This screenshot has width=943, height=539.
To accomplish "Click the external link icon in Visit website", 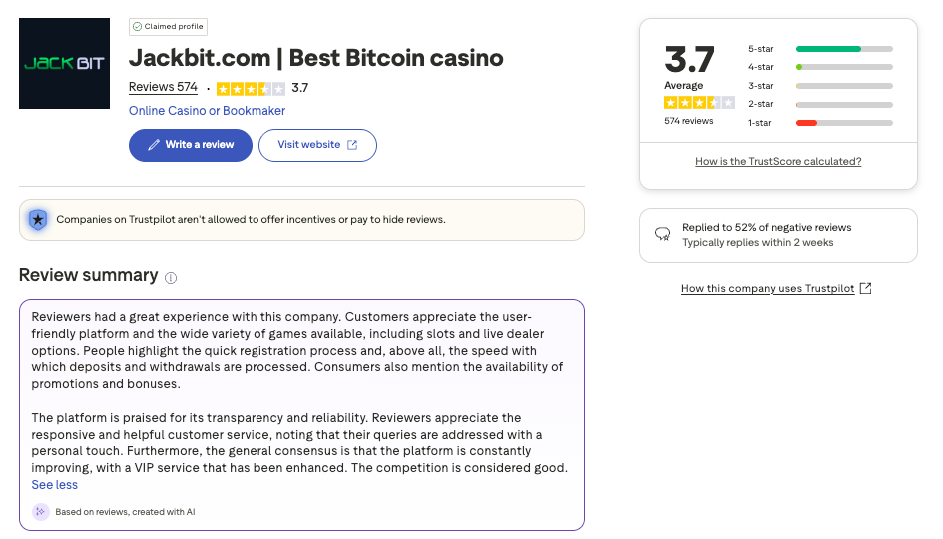I will 352,145.
